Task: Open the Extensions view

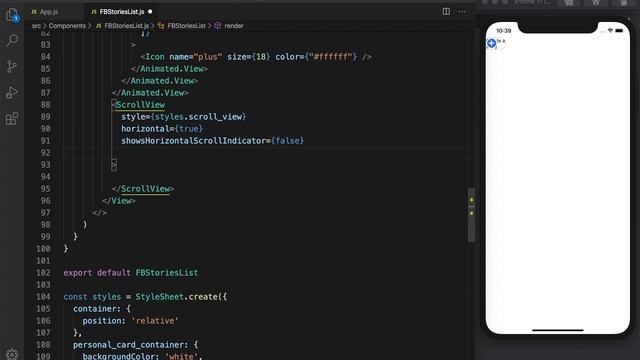Action: (x=12, y=119)
